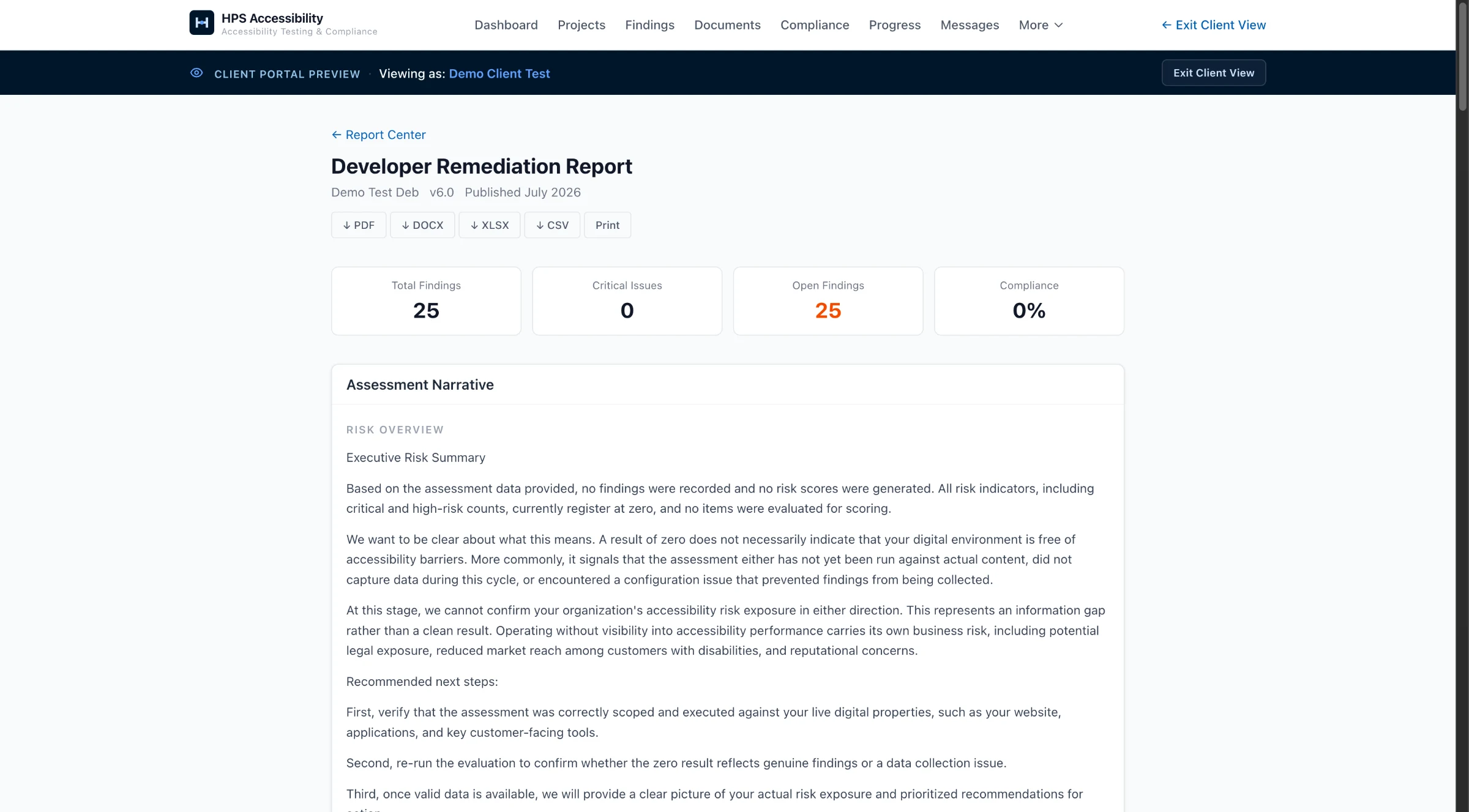Image resolution: width=1469 pixels, height=812 pixels.
Task: Click the page vertical scrollbar thumb
Action: pos(1462,56)
